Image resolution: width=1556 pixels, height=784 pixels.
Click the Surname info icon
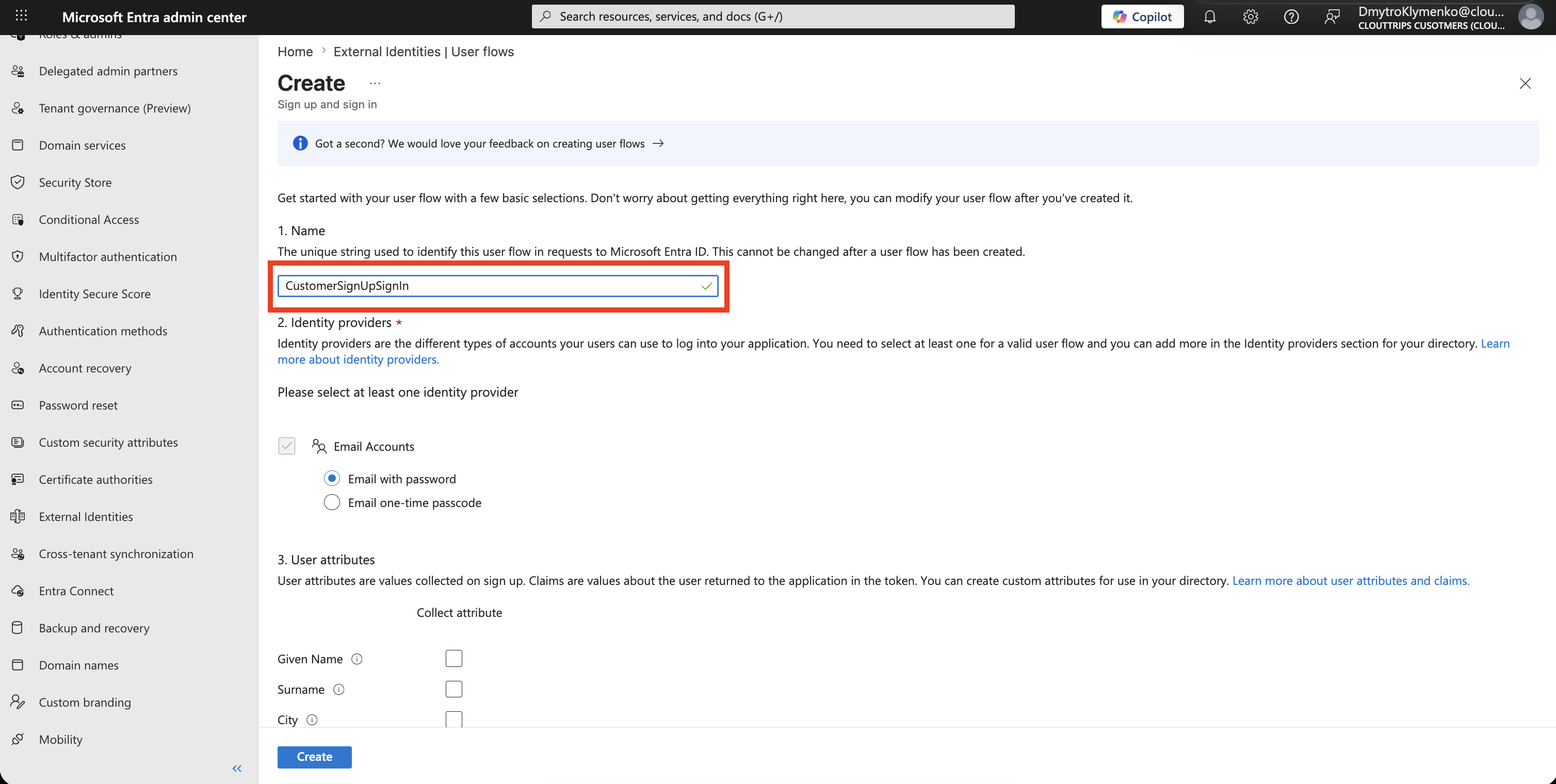(339, 689)
